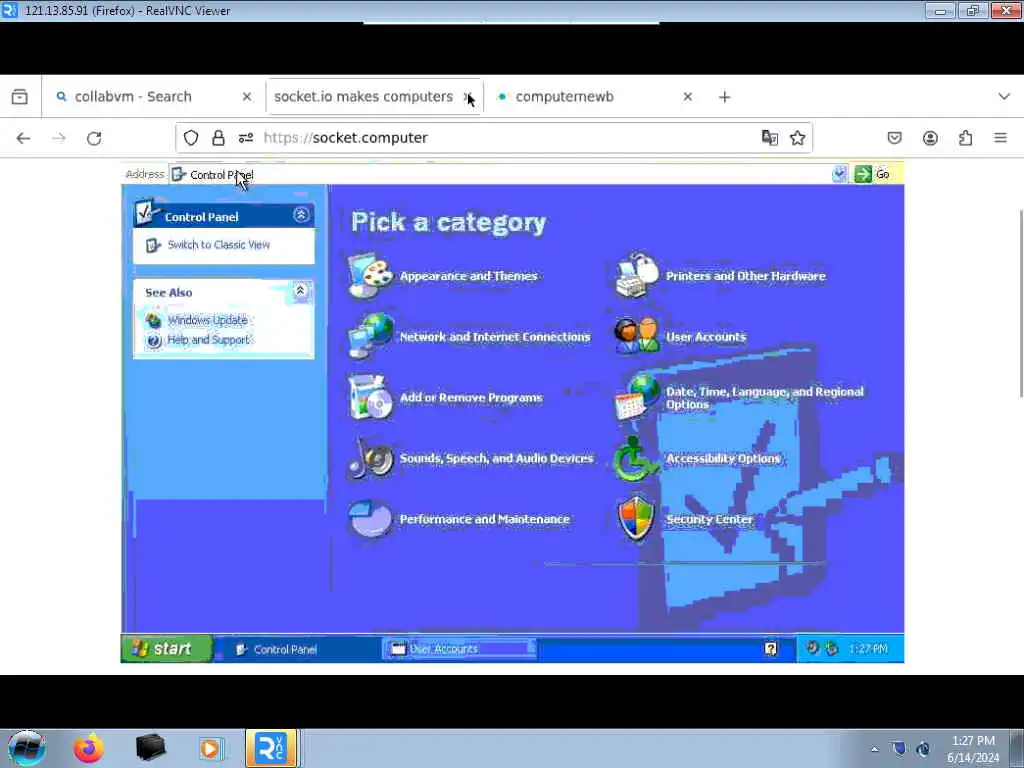Collapse the Control Panel sidebar section
Viewport: 1024px width, 768px height.
click(x=301, y=215)
